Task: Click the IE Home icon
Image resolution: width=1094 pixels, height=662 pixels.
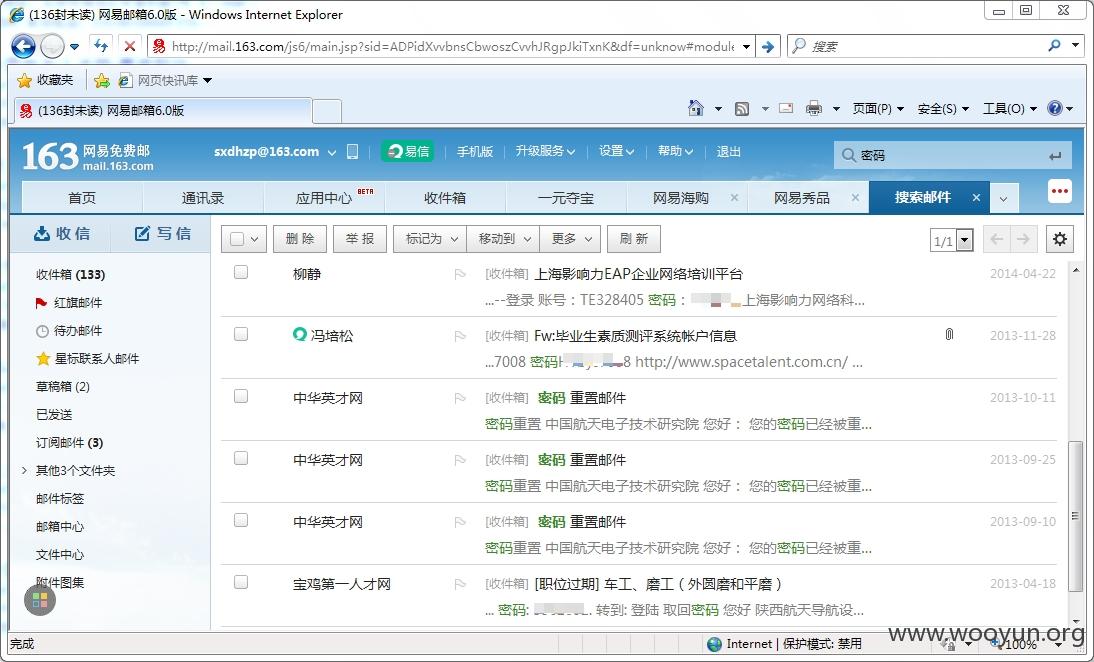Action: point(696,108)
